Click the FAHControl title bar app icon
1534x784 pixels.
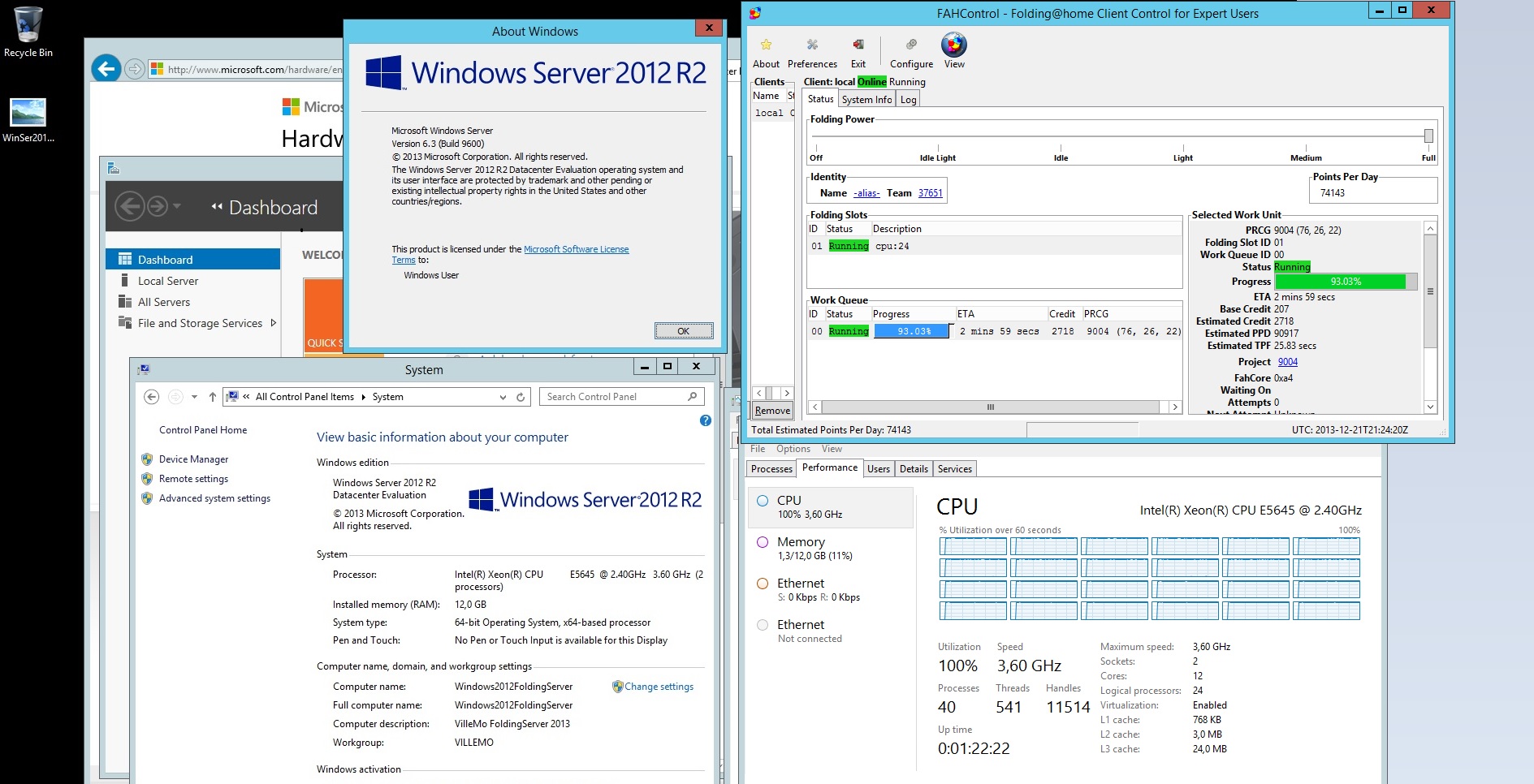[x=755, y=13]
